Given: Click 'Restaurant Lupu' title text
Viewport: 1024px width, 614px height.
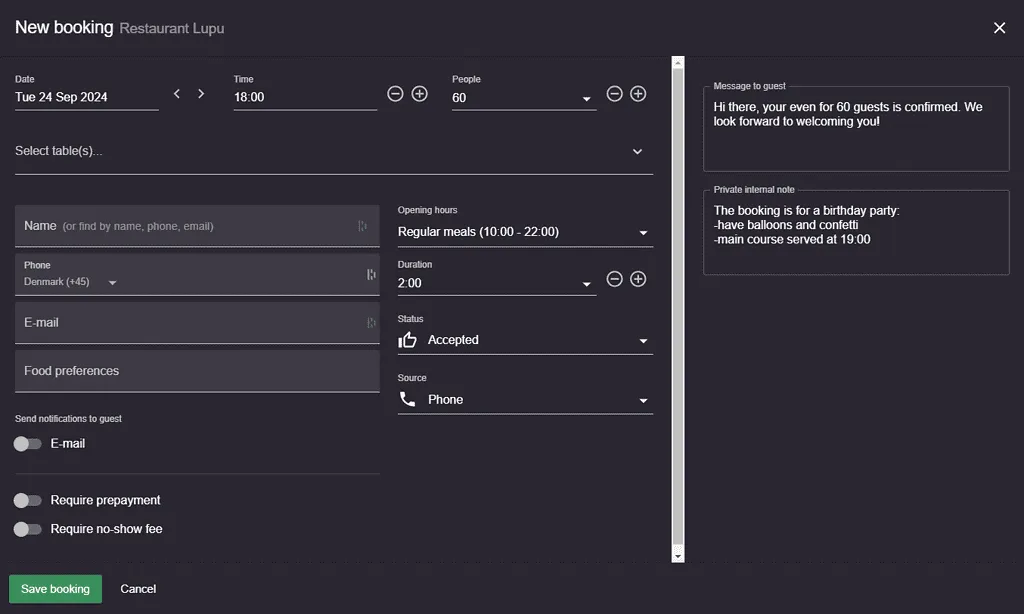Looking at the screenshot, I should point(172,28).
